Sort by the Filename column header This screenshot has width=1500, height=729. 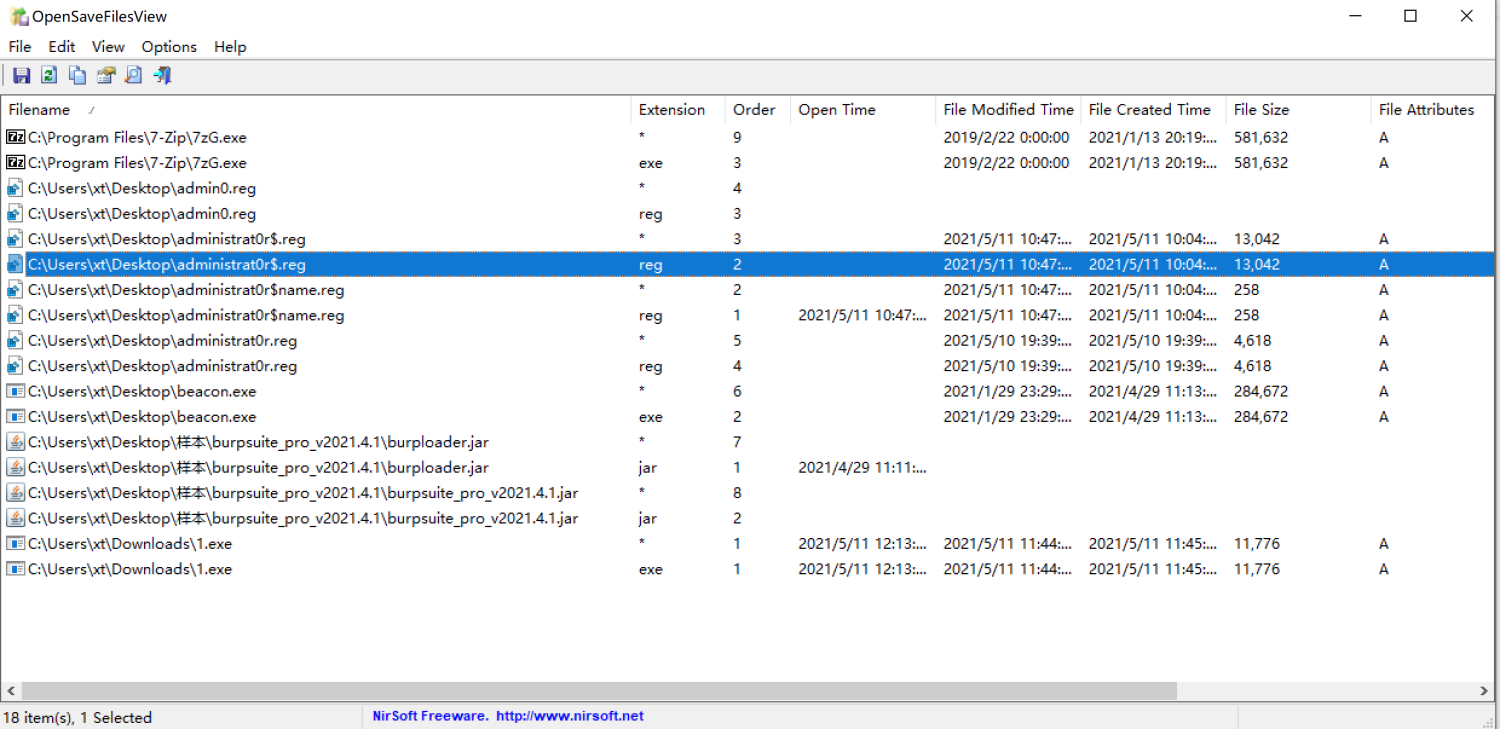(x=316, y=110)
